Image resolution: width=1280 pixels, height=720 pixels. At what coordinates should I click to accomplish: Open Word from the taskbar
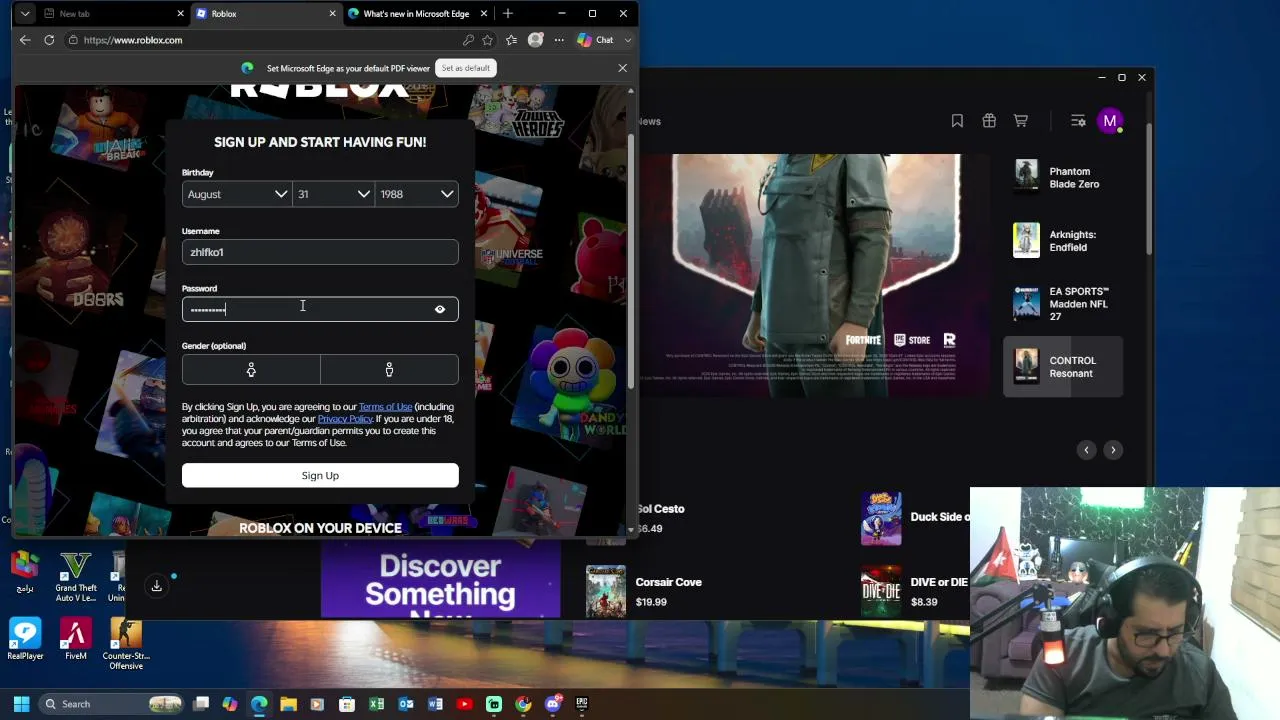coord(435,704)
